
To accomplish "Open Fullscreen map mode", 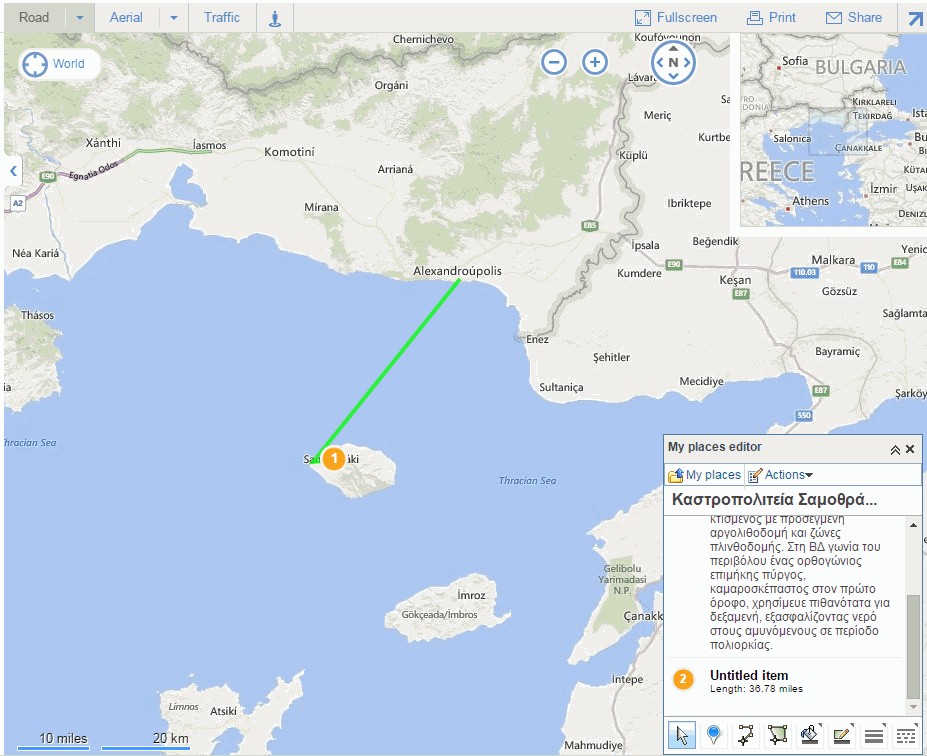I will 676,18.
